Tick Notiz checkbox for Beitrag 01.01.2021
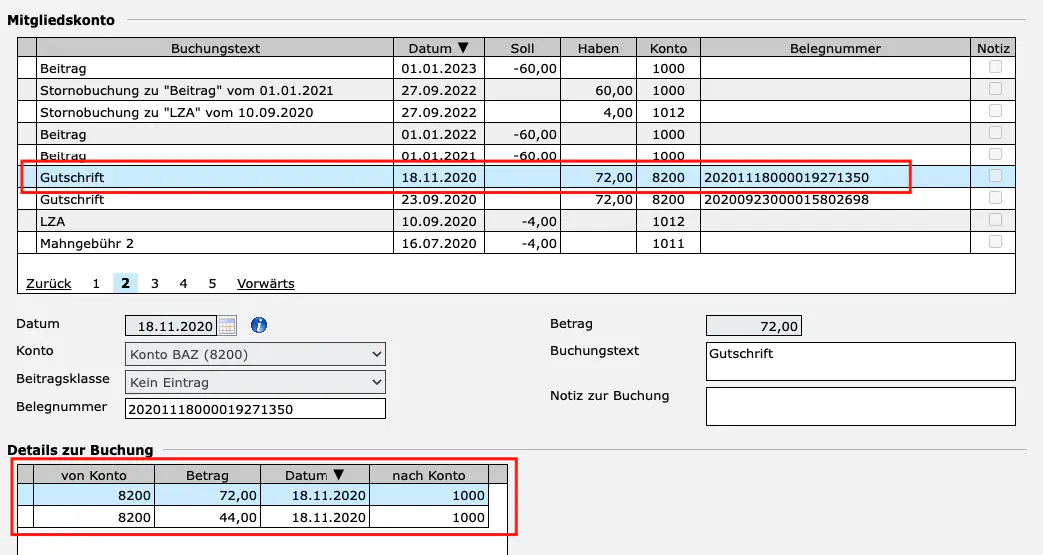The width and height of the screenshot is (1043, 555). pos(995,154)
